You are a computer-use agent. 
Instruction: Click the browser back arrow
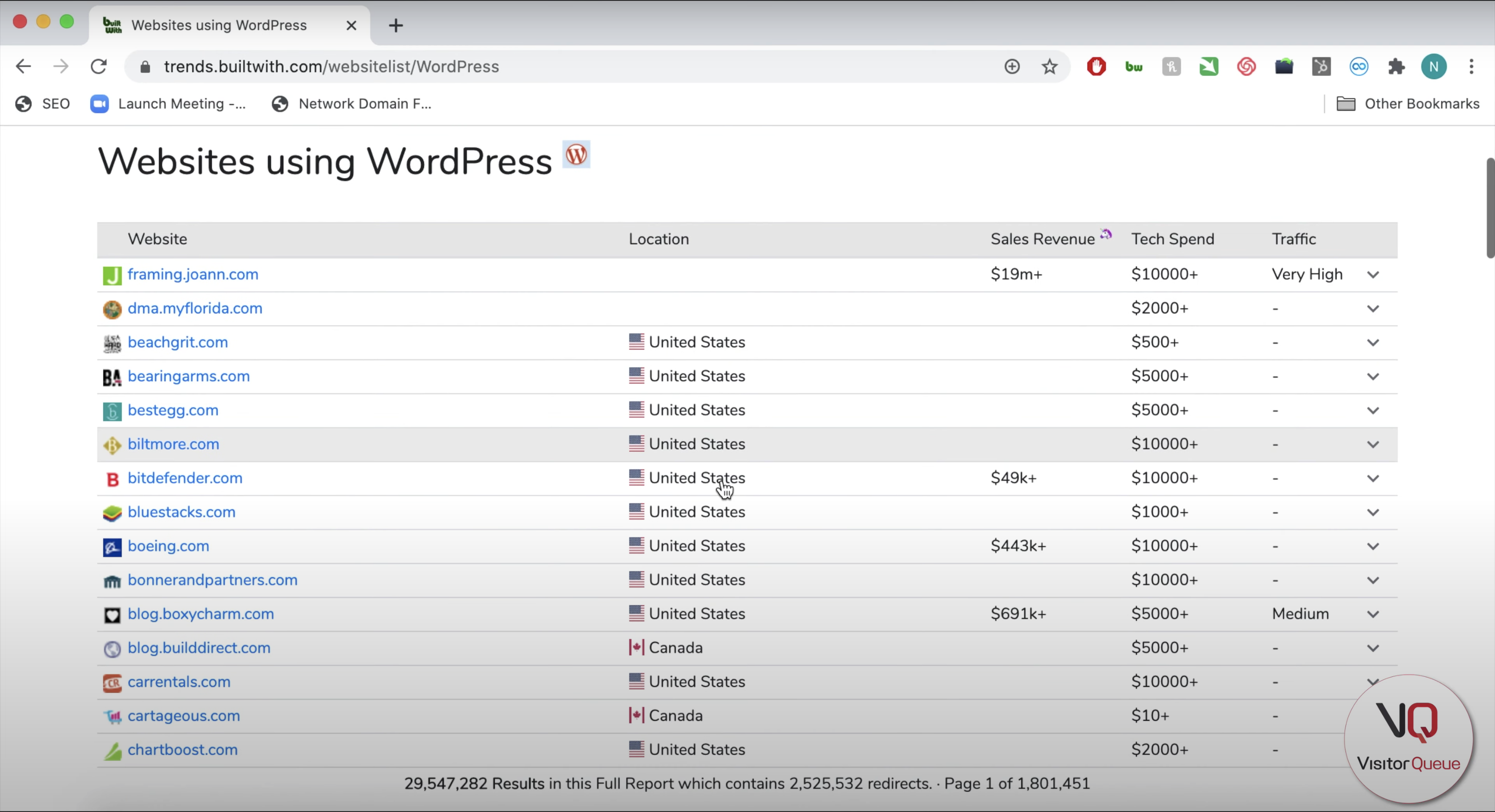(23, 67)
